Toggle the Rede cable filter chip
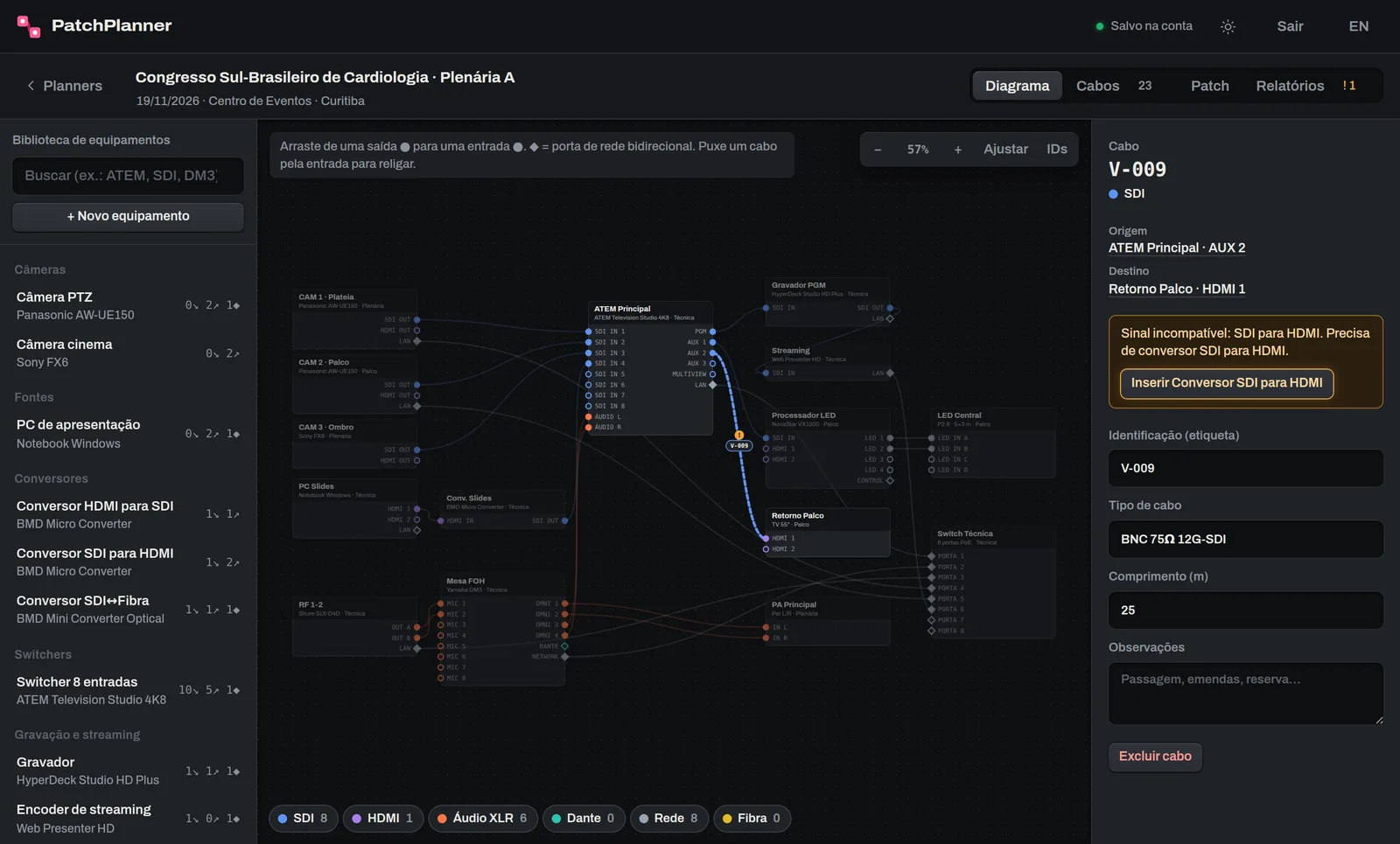 (669, 819)
